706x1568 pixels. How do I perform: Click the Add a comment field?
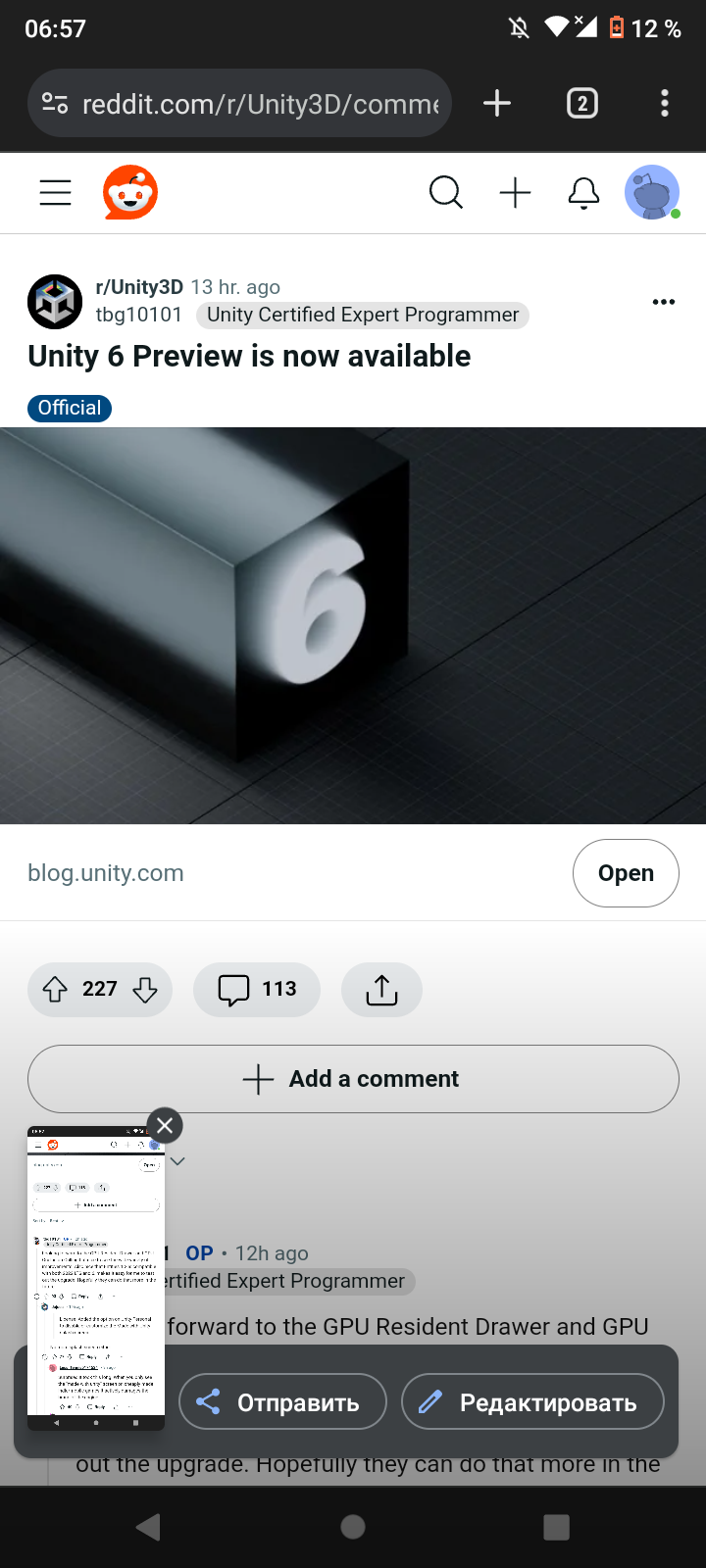click(x=353, y=1079)
